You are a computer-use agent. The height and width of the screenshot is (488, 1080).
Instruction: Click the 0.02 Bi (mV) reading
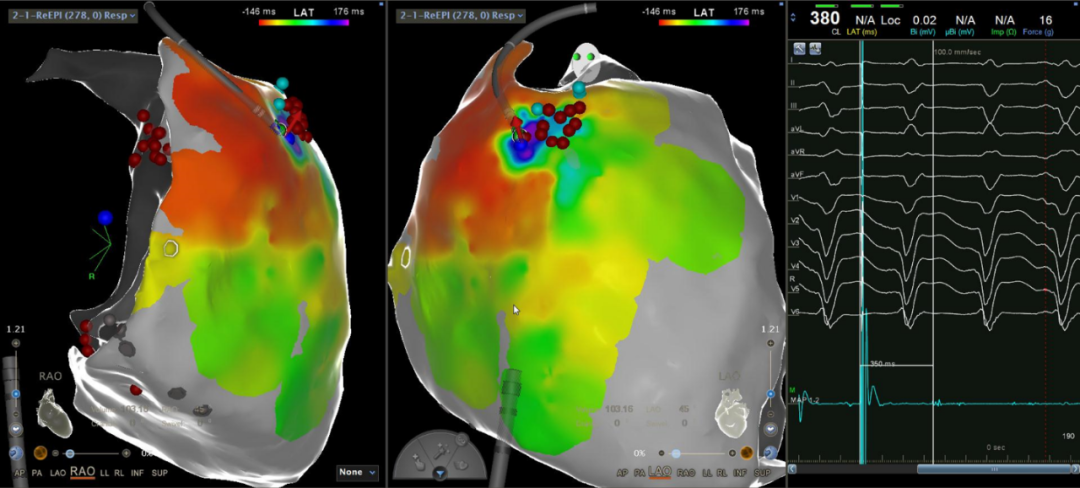point(925,20)
